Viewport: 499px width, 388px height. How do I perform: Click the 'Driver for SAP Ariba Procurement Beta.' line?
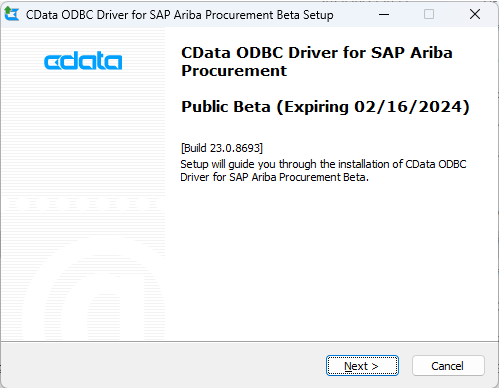click(x=274, y=177)
